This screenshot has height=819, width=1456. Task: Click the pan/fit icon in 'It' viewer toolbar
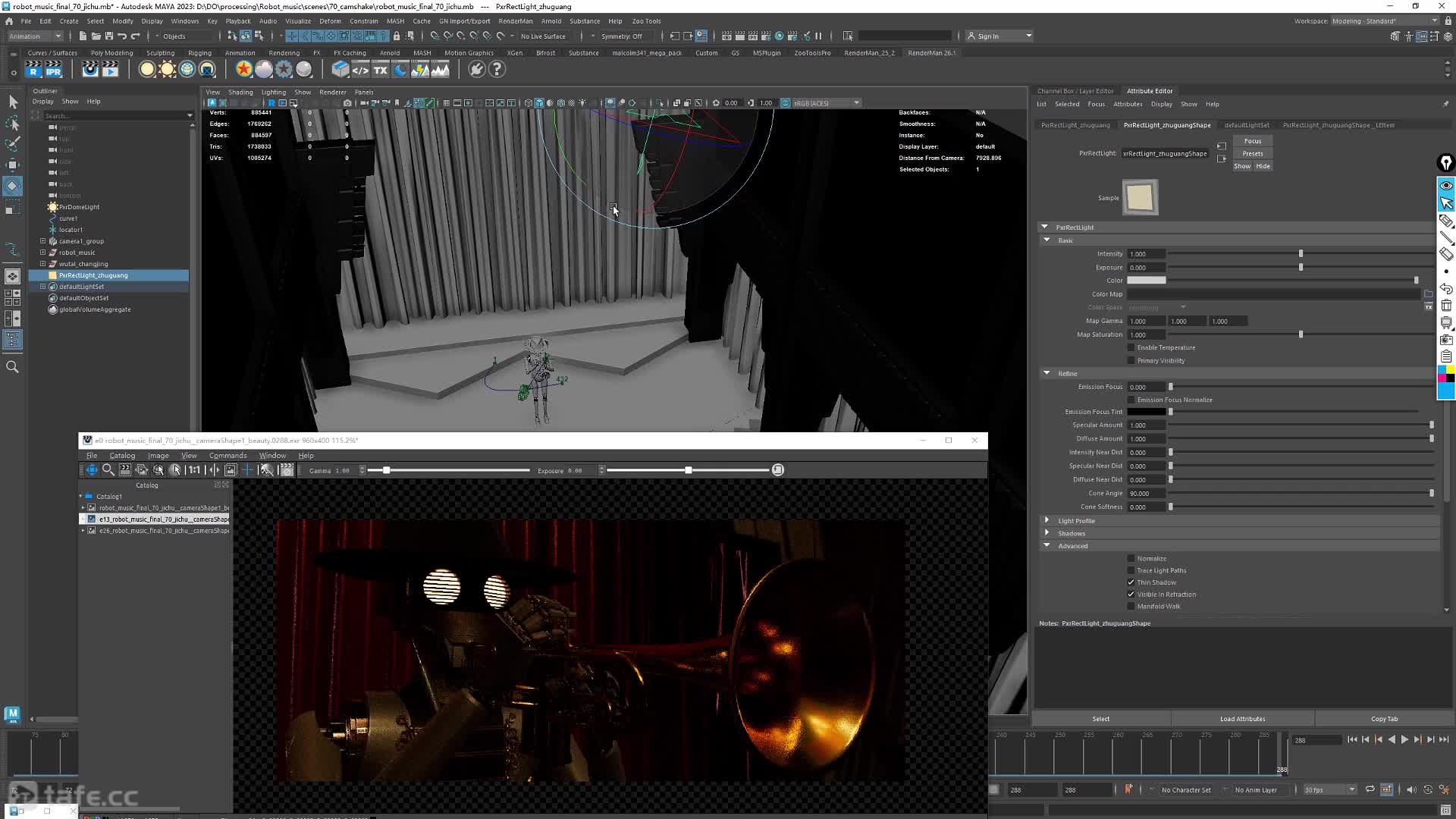(x=92, y=470)
